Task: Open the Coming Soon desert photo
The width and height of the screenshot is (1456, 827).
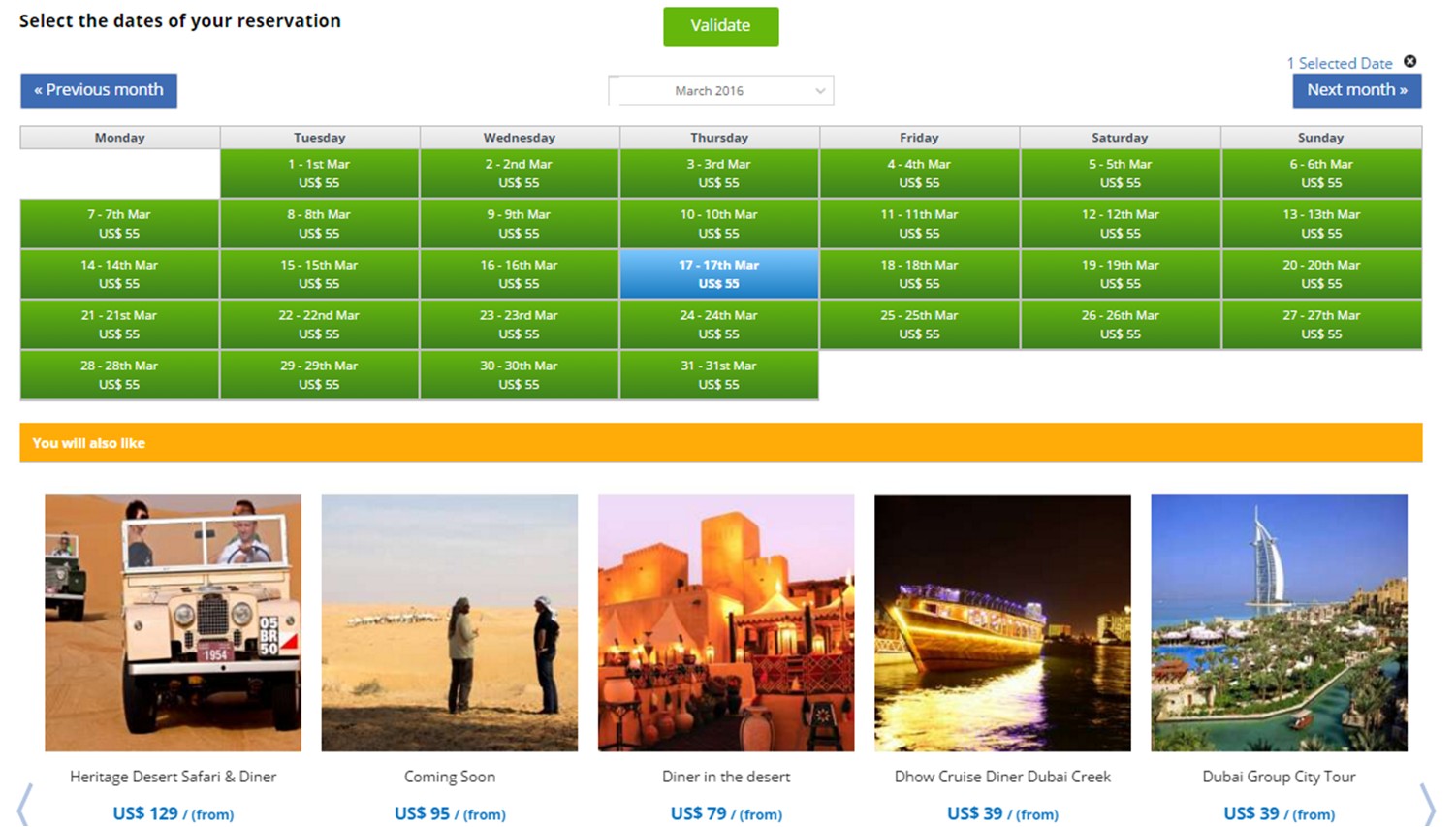Action: pyautogui.click(x=450, y=623)
